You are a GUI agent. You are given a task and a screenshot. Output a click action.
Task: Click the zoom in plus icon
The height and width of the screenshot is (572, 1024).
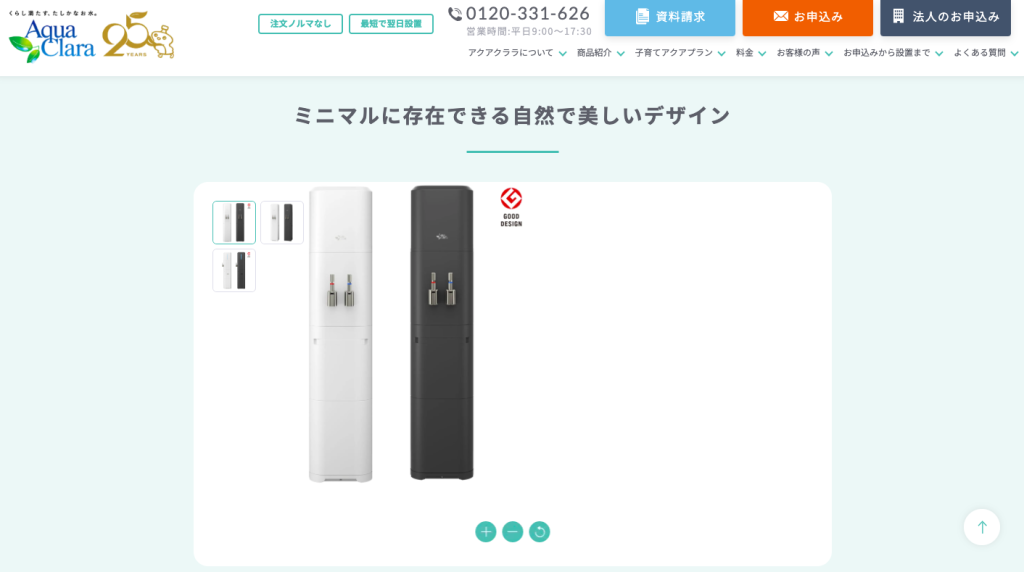pyautogui.click(x=485, y=532)
